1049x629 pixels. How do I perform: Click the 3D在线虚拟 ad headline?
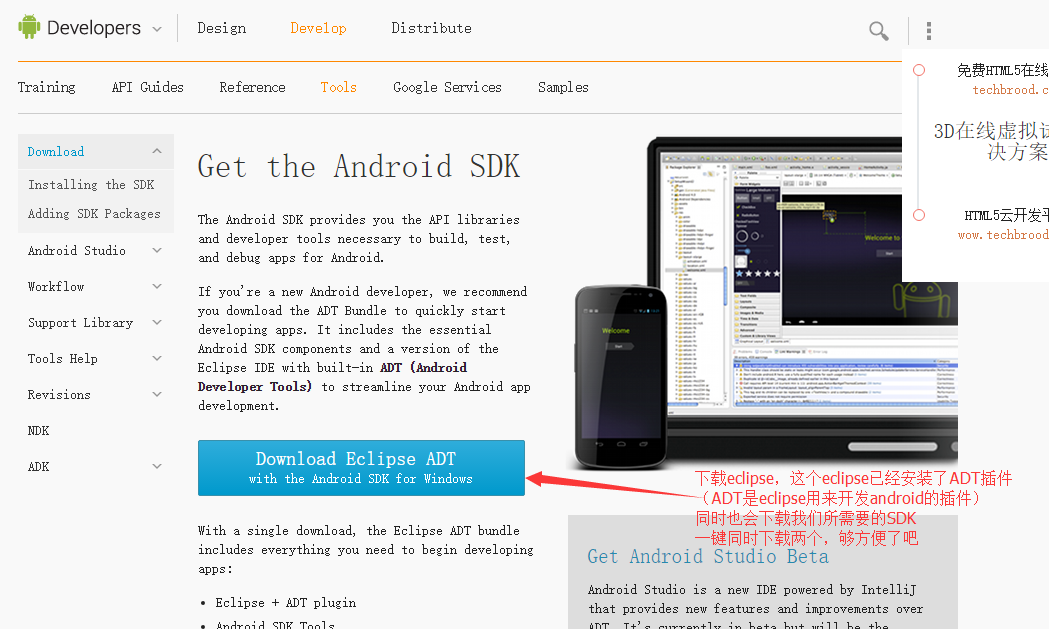pos(991,141)
